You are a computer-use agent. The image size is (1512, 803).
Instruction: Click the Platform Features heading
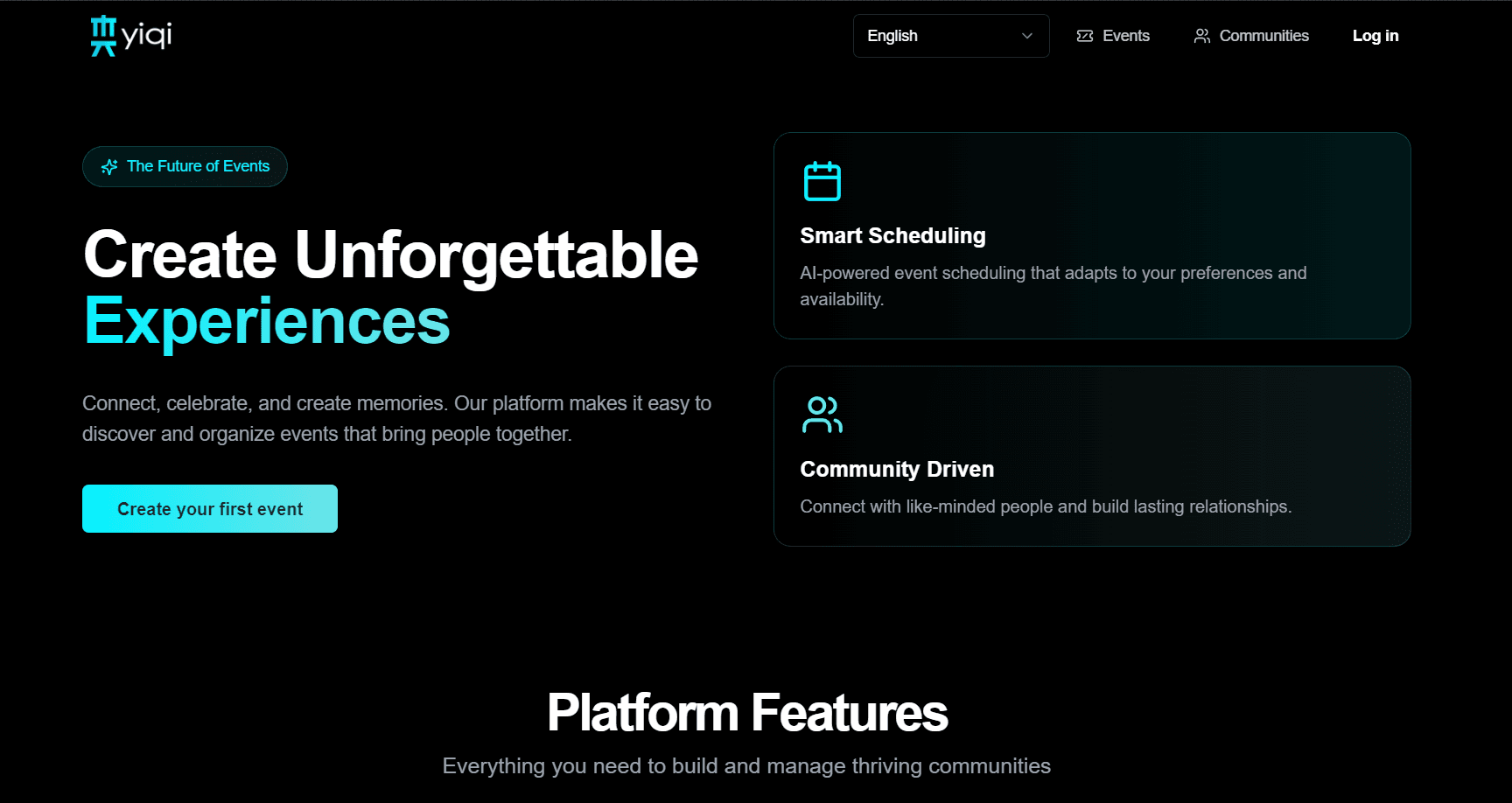[747, 713]
